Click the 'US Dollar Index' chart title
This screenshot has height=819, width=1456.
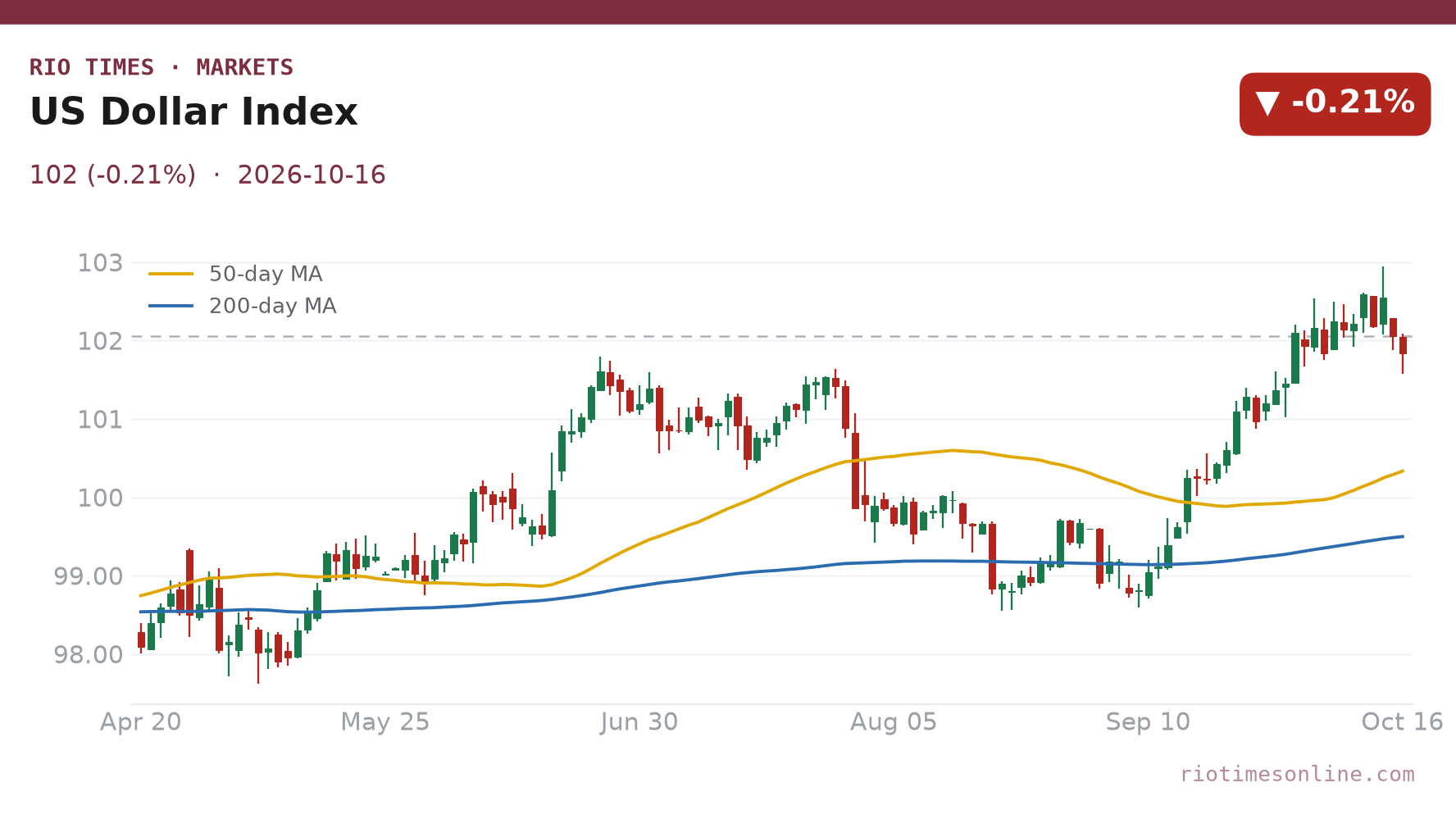click(x=193, y=112)
